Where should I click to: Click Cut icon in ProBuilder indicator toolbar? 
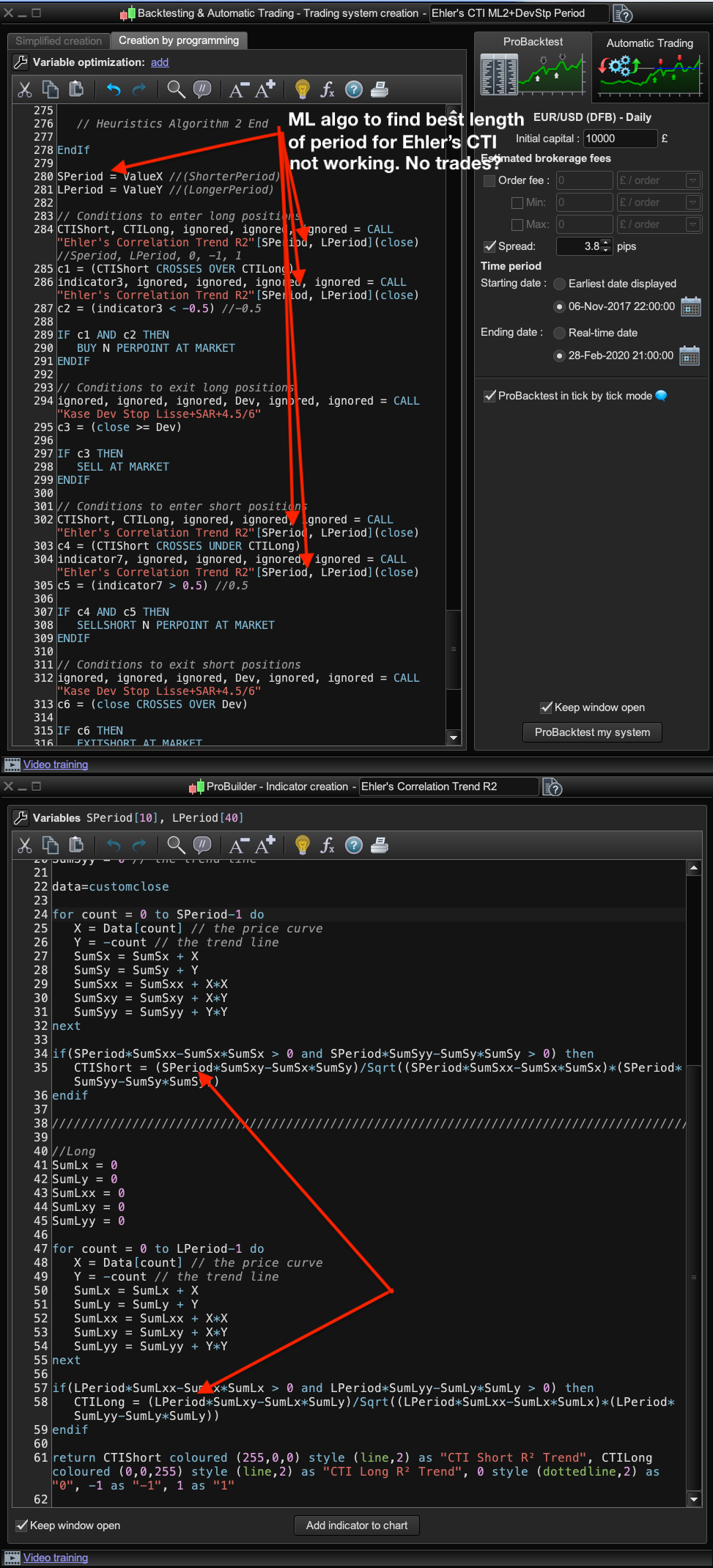coord(25,845)
